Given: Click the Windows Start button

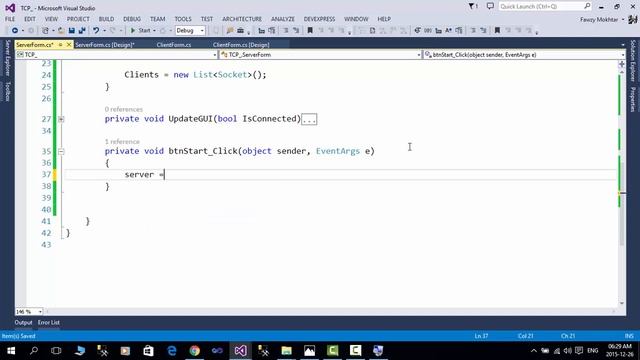Looking at the screenshot, I should (11, 351).
